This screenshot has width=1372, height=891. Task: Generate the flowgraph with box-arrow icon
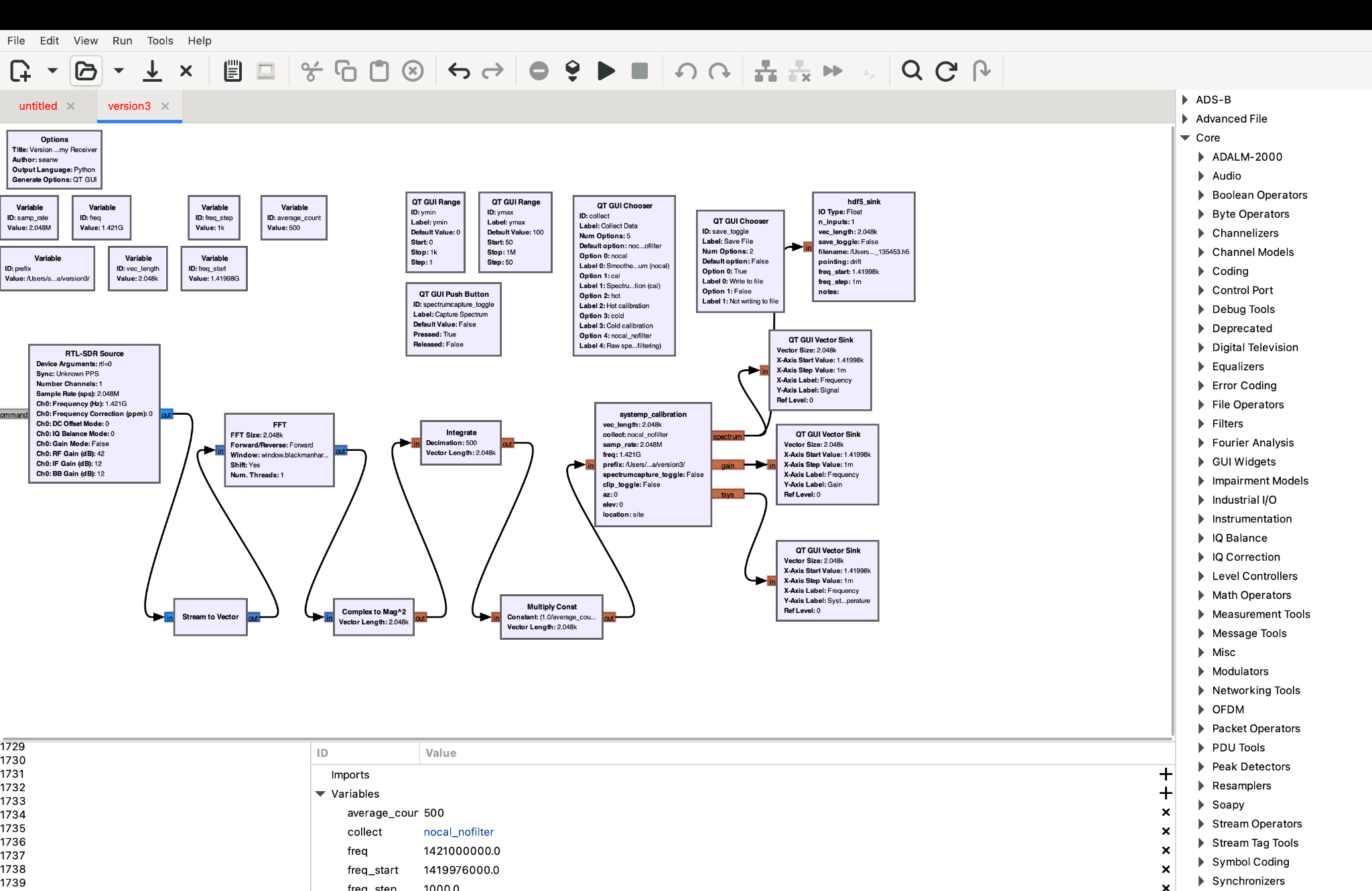pyautogui.click(x=572, y=70)
